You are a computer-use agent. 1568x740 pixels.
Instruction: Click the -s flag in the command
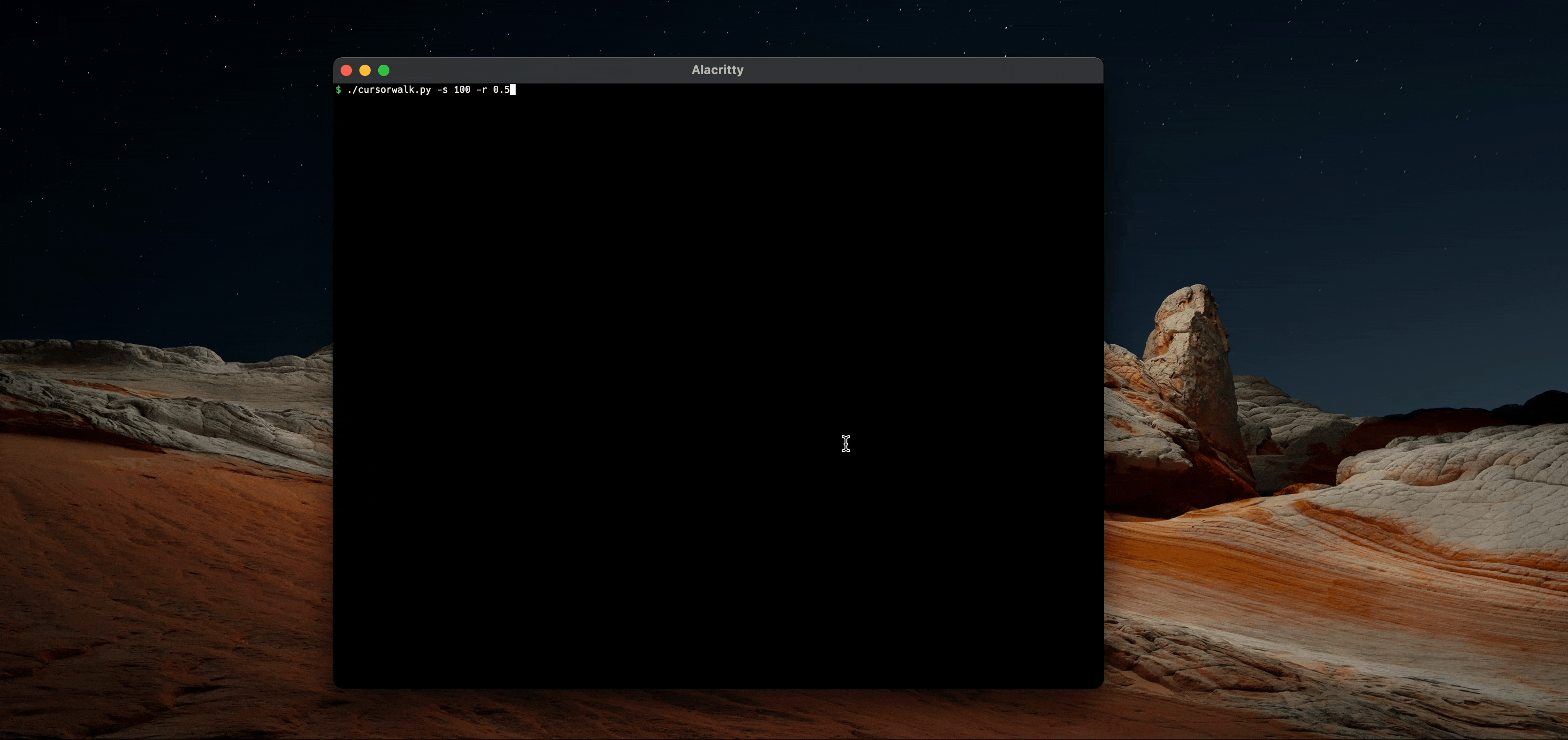point(442,90)
